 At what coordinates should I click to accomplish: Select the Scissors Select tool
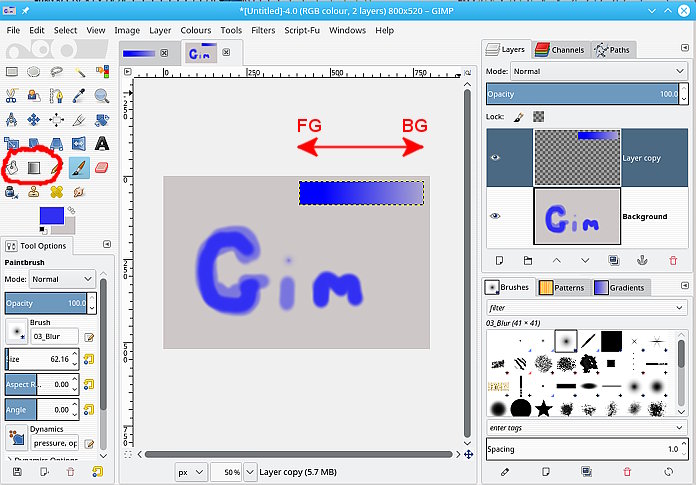[12, 95]
